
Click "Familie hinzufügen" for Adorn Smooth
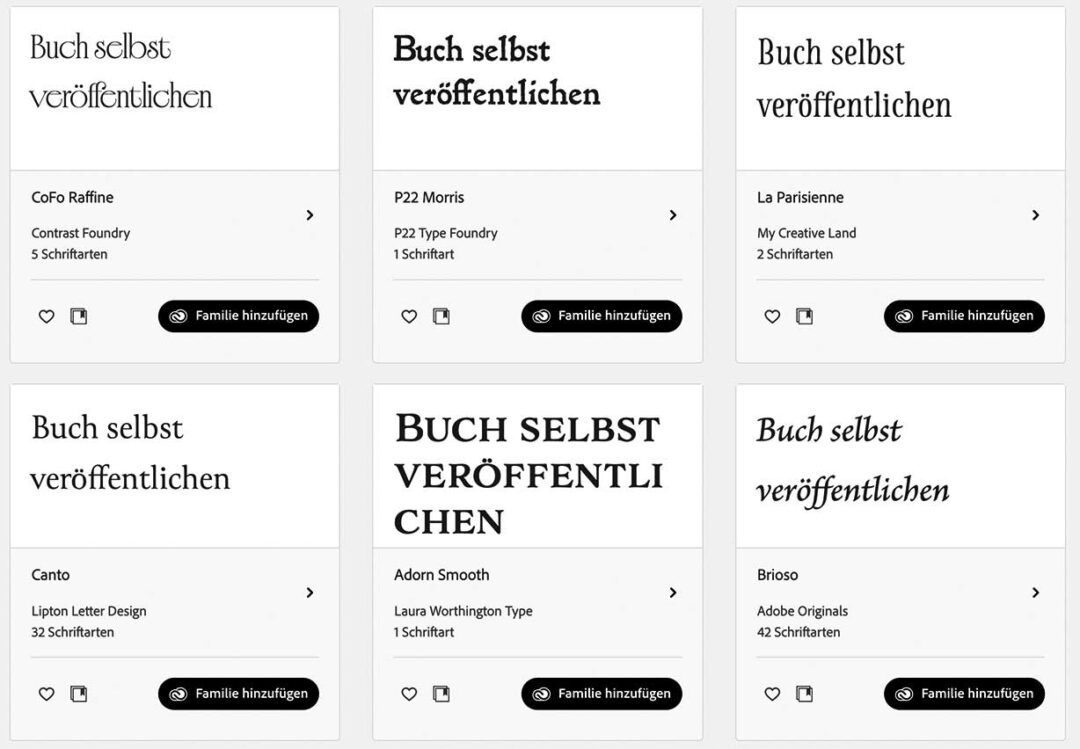[x=601, y=694]
